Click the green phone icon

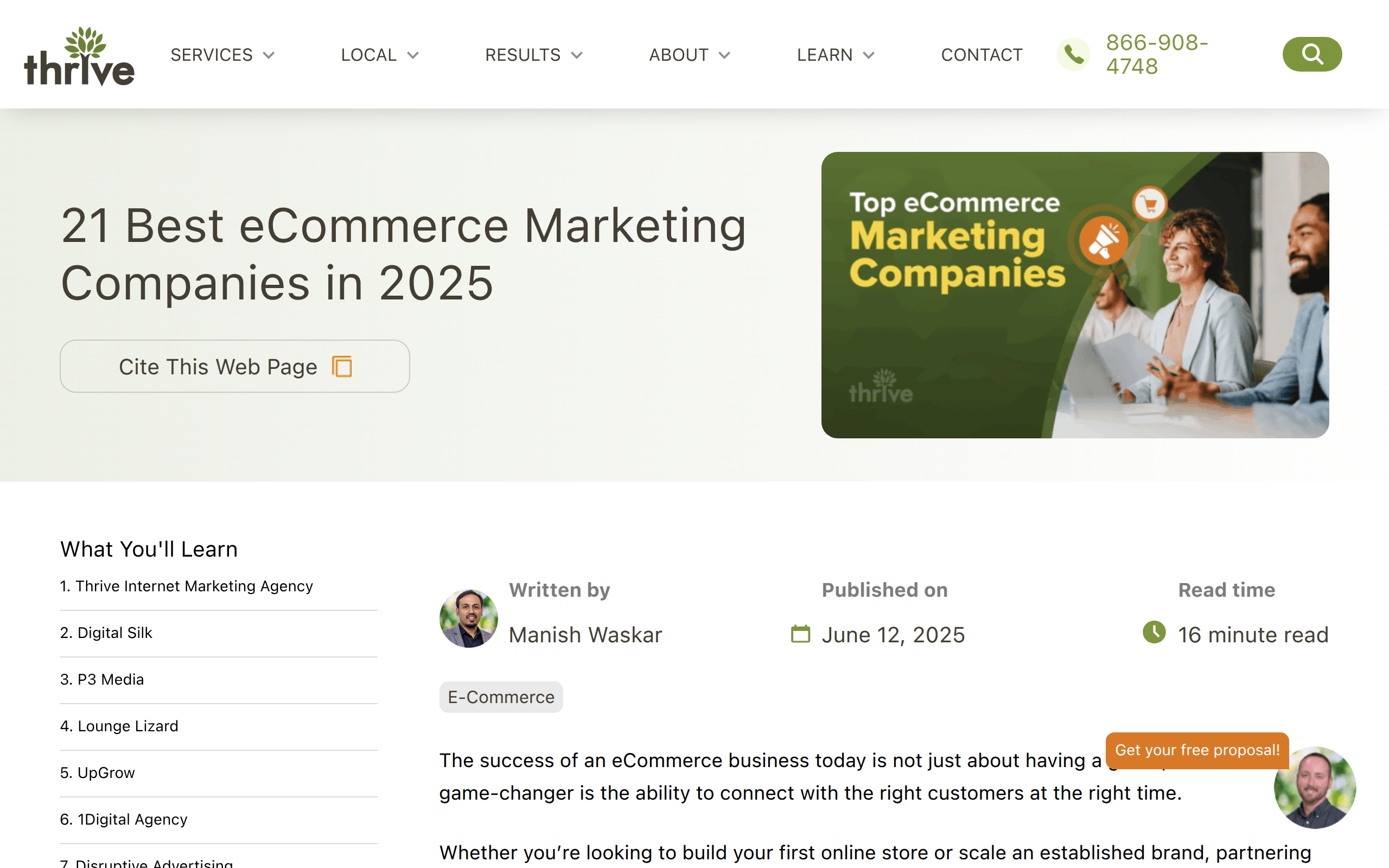pos(1073,55)
